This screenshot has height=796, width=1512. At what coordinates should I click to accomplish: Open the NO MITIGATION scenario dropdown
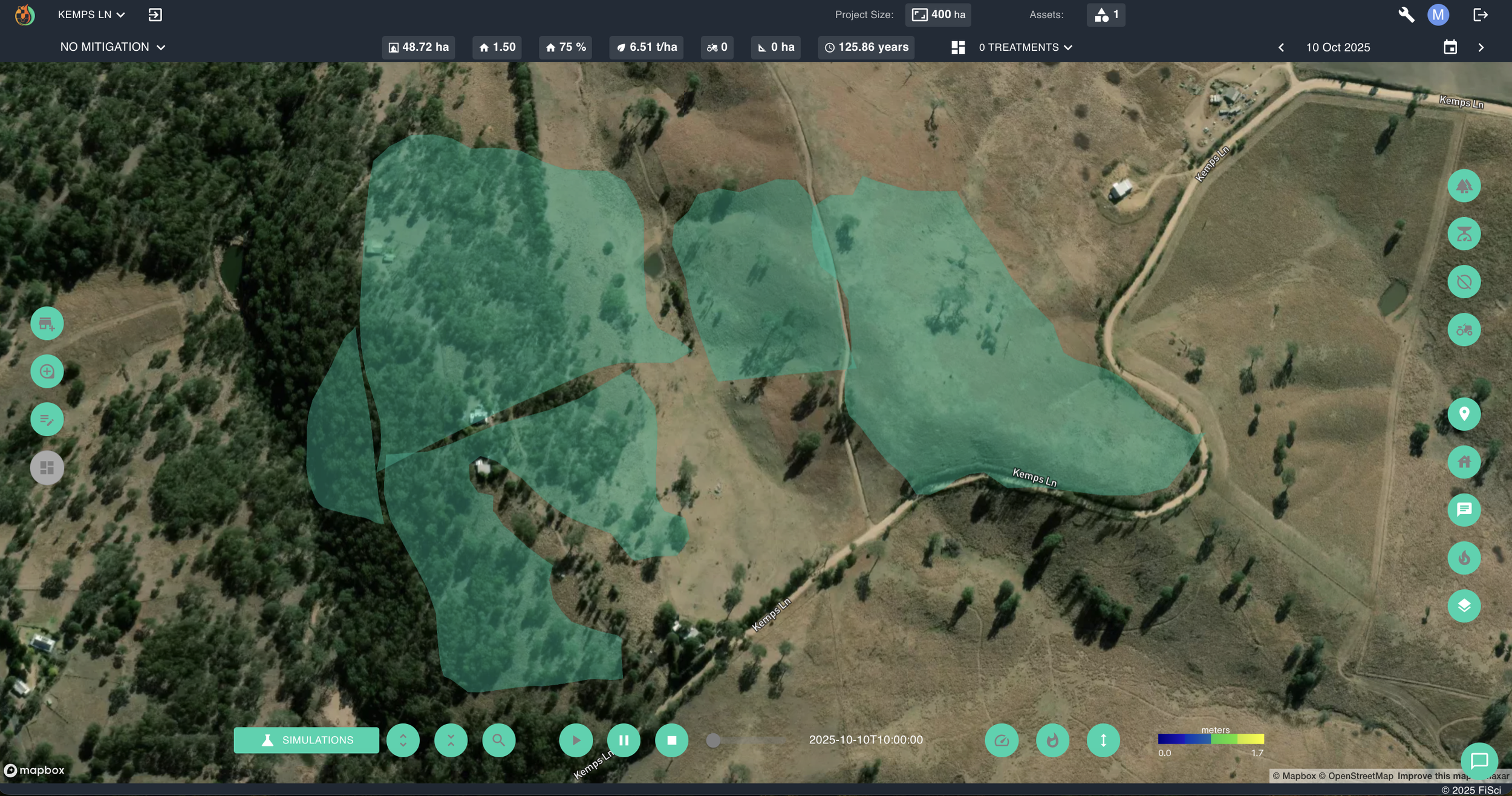112,47
